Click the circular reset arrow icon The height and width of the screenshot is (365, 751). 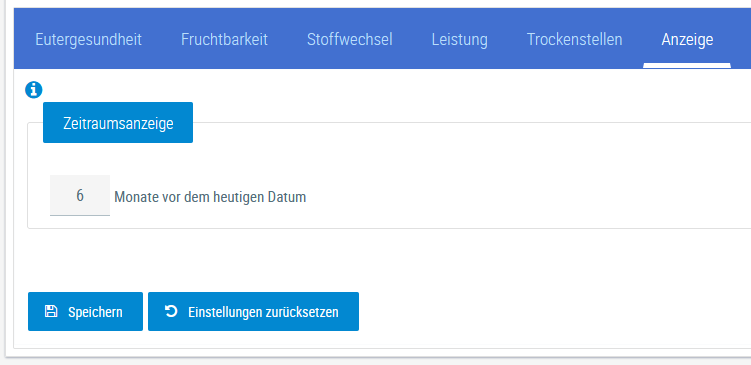click(x=171, y=311)
